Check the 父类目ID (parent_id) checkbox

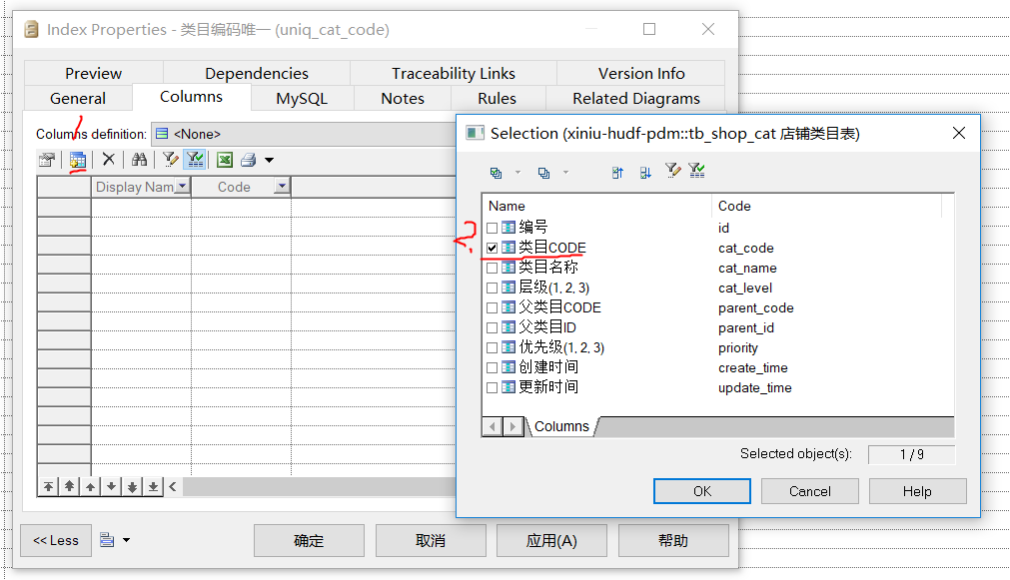492,328
